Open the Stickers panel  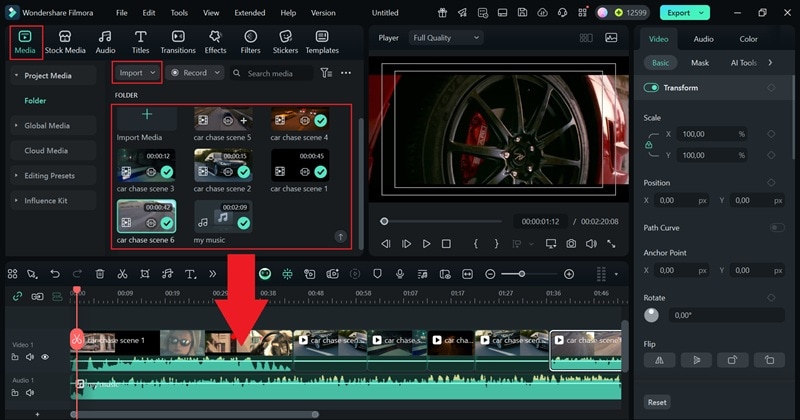click(285, 41)
